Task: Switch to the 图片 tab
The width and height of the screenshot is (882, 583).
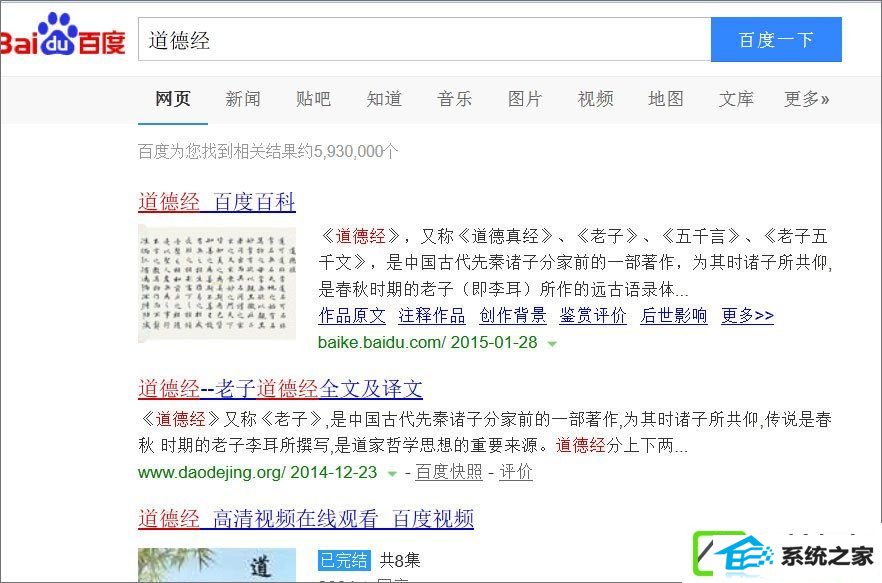Action: (525, 99)
